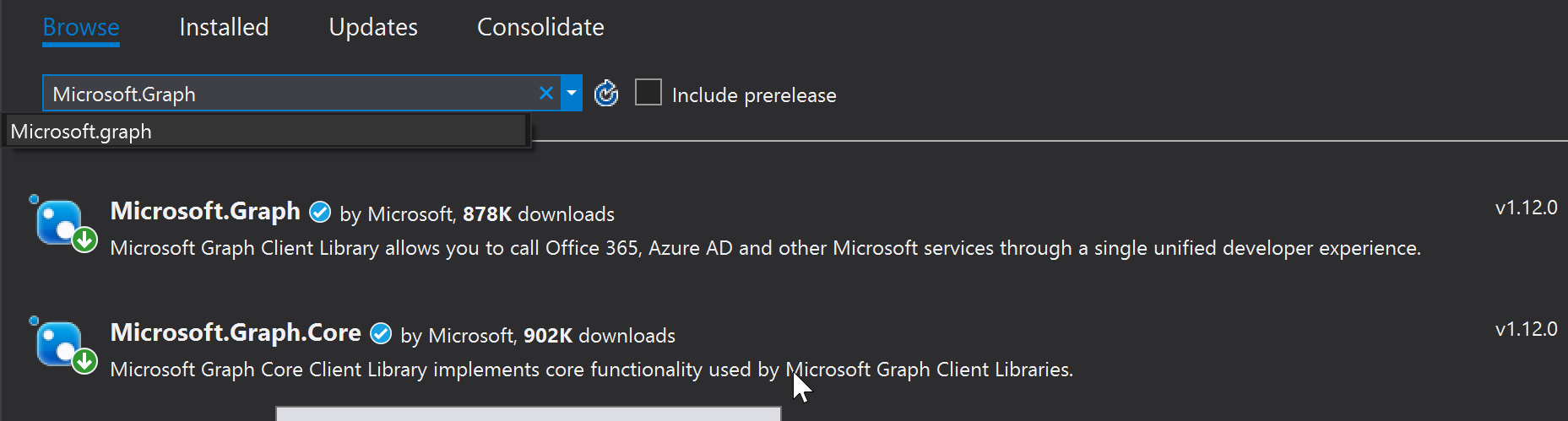
Task: Open the Consolidate tab
Action: 540,27
